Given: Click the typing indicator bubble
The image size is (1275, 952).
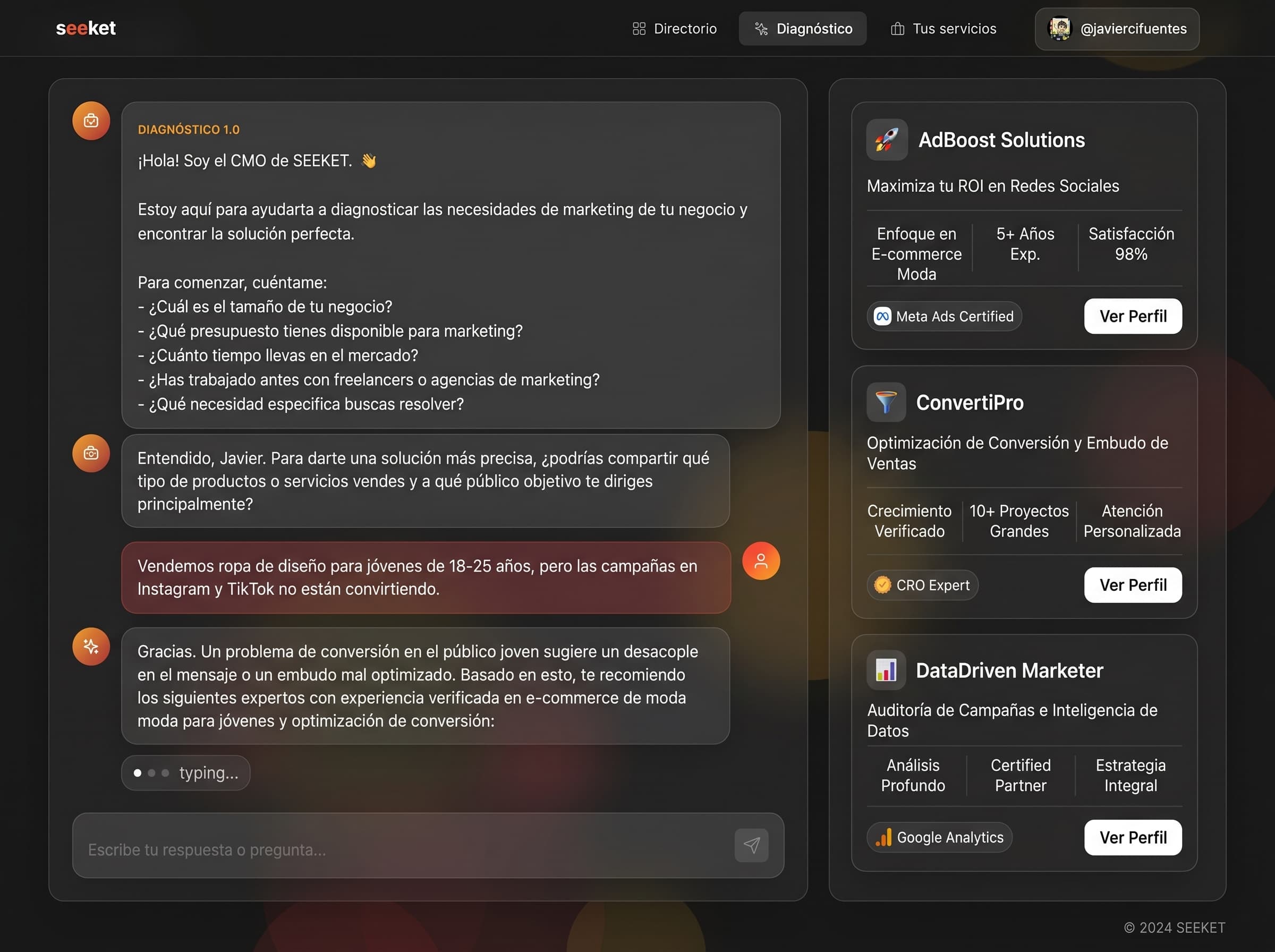Looking at the screenshot, I should click(x=185, y=773).
